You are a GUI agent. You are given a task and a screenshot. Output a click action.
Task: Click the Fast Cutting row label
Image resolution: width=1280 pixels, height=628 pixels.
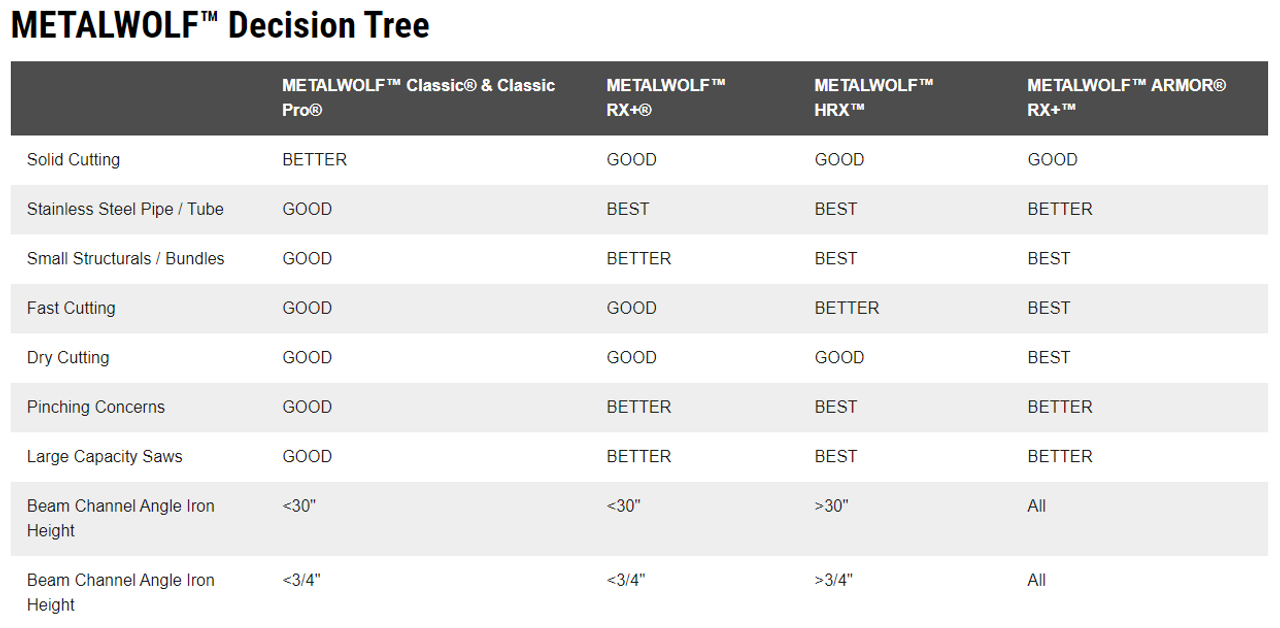click(x=71, y=308)
